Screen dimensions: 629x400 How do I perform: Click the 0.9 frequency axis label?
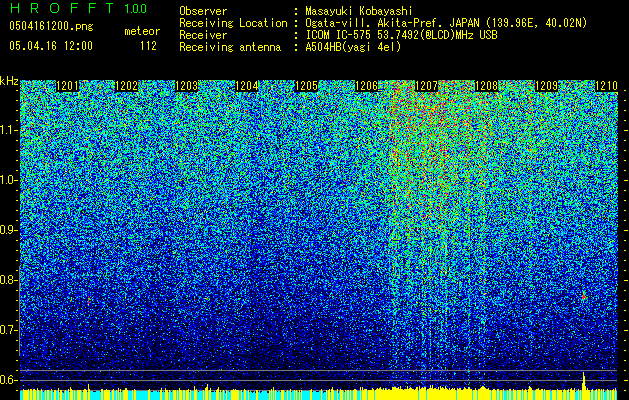pos(8,230)
